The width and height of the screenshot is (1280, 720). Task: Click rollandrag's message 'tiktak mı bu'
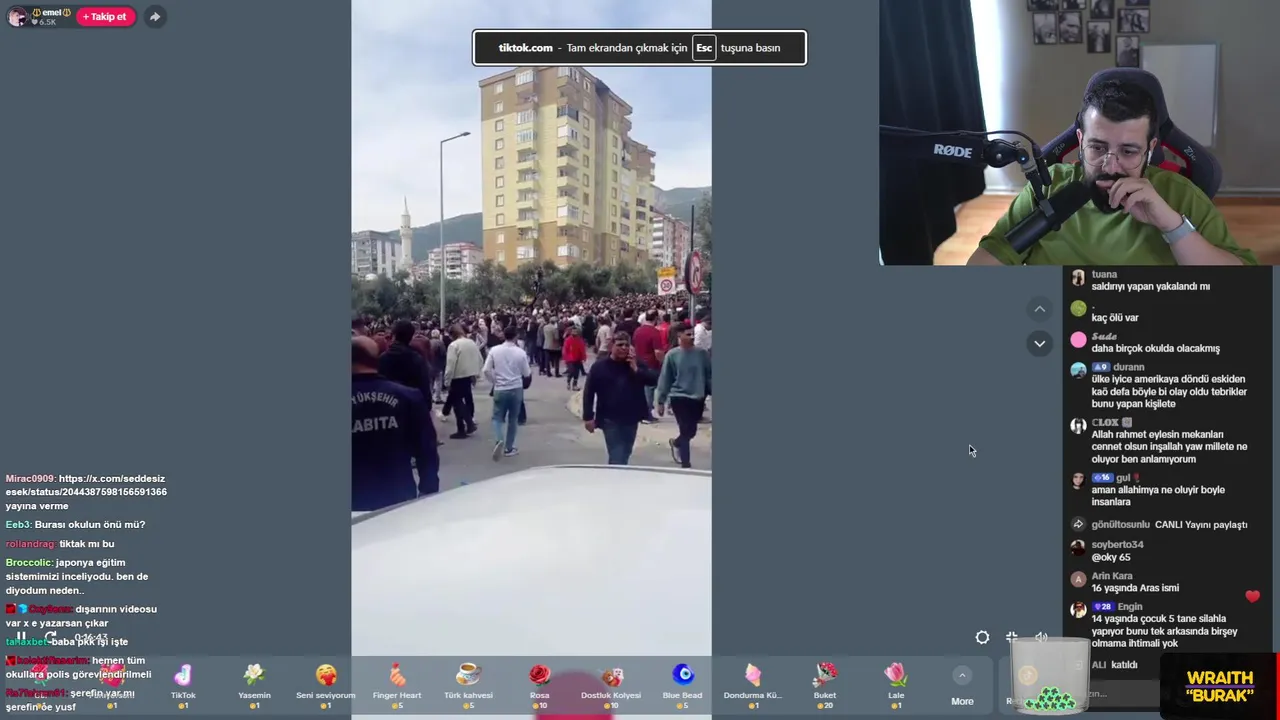click(x=87, y=544)
